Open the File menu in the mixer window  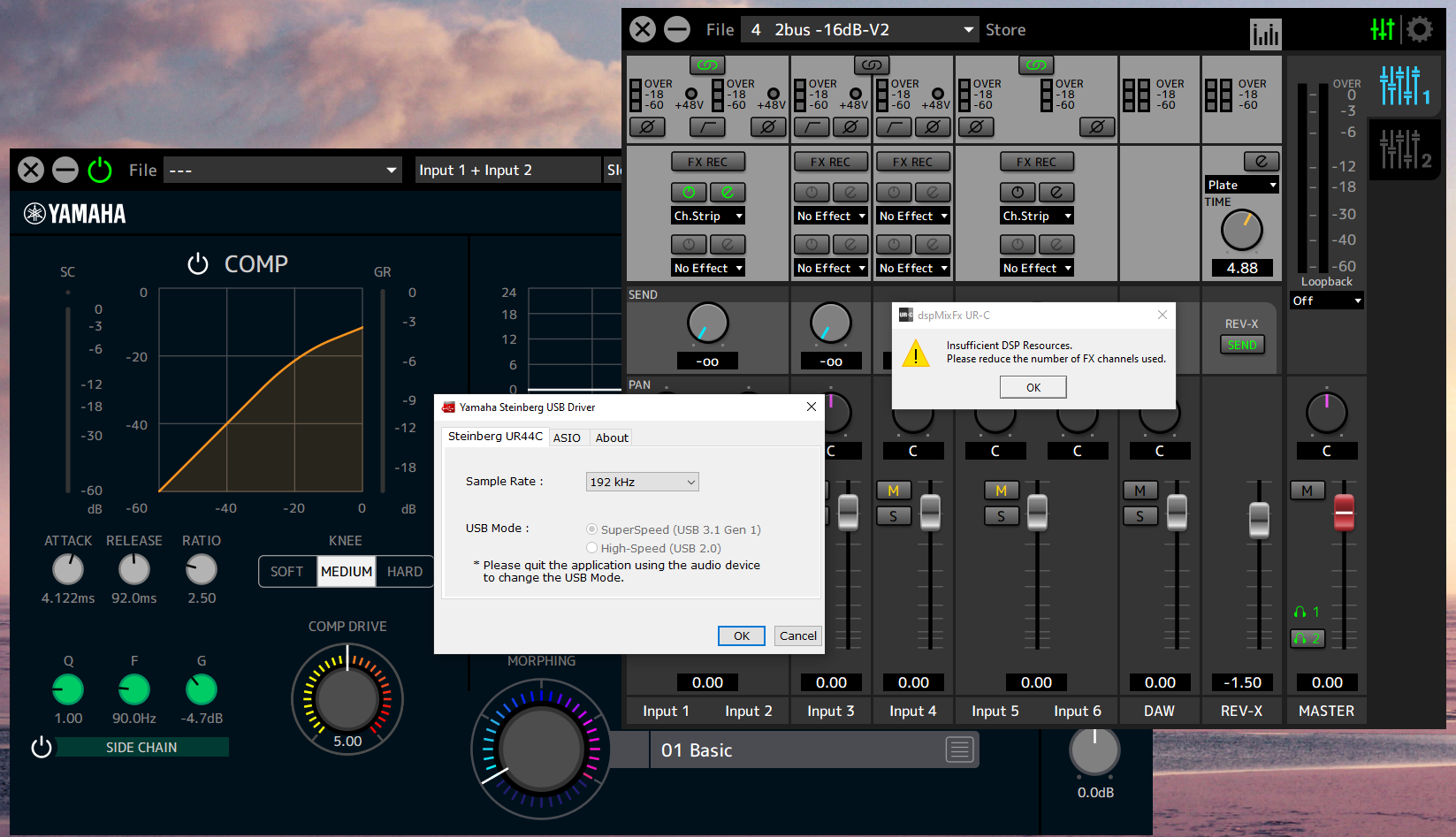click(720, 30)
